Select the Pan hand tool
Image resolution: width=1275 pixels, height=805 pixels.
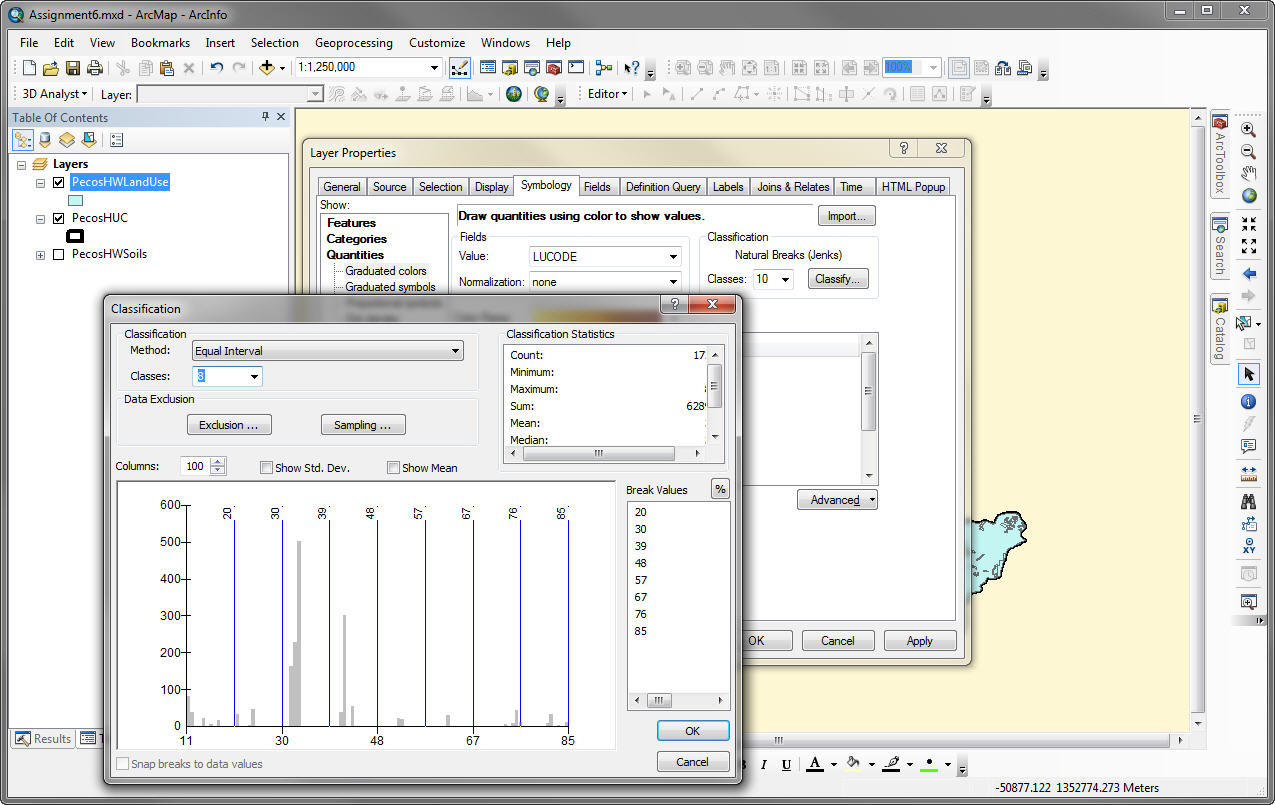[x=1248, y=173]
